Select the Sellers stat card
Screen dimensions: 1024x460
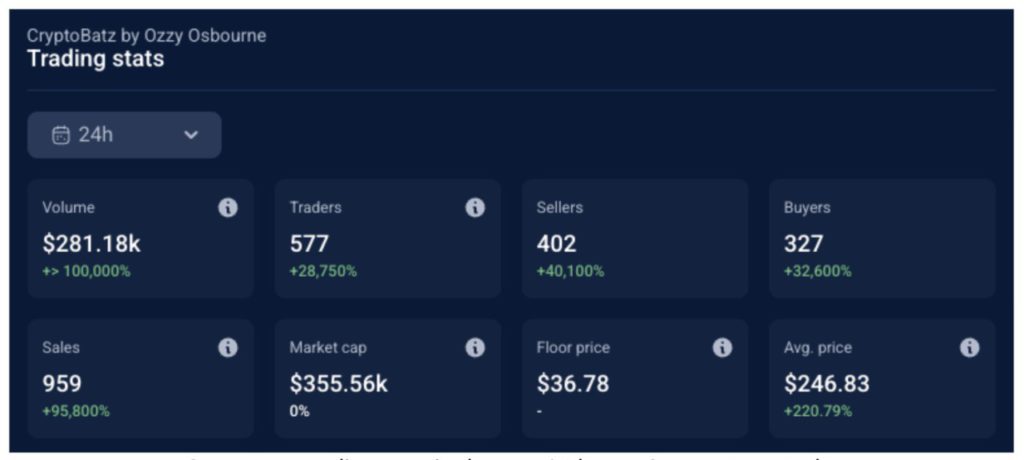(634, 238)
